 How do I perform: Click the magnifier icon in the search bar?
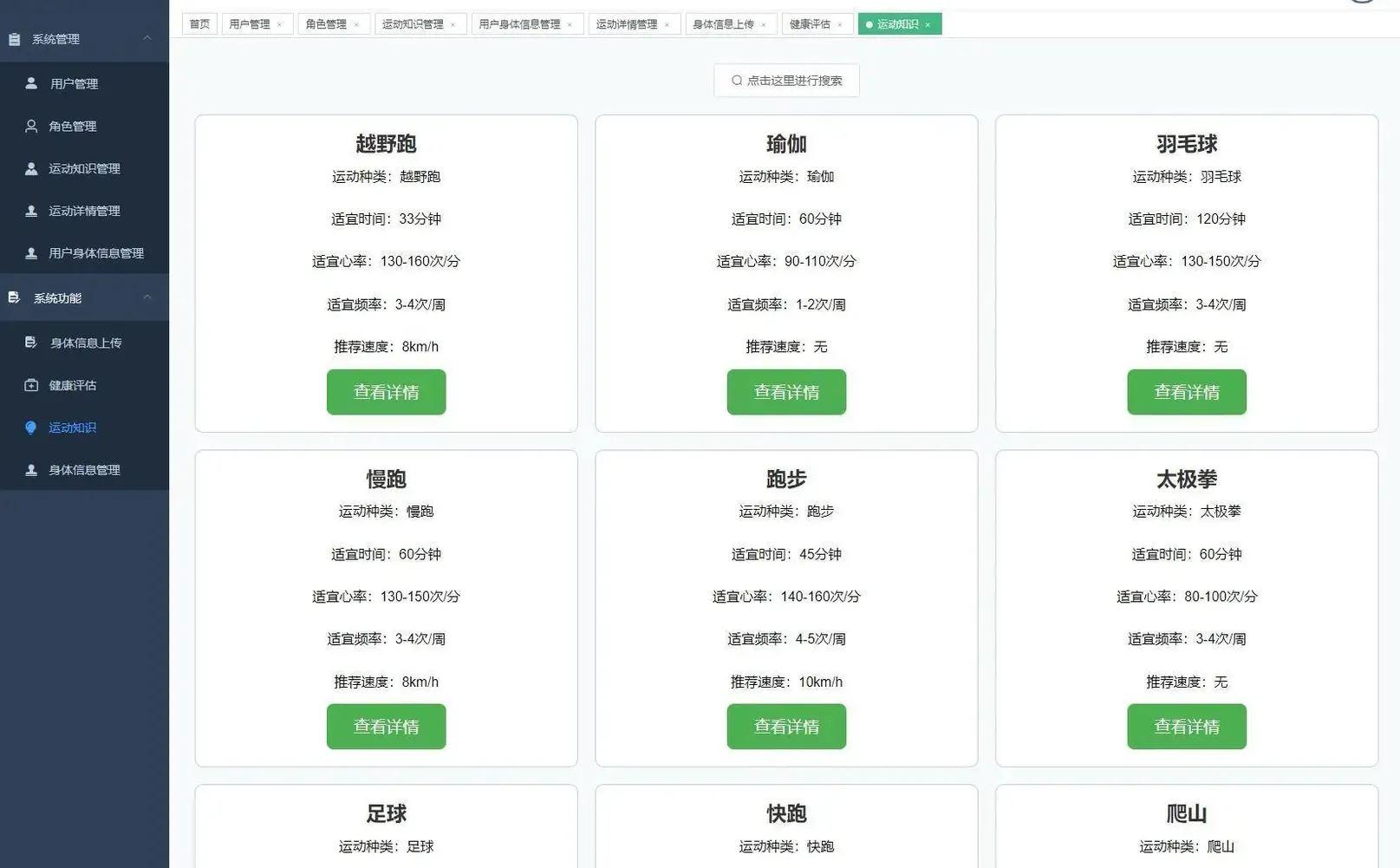pyautogui.click(x=738, y=80)
